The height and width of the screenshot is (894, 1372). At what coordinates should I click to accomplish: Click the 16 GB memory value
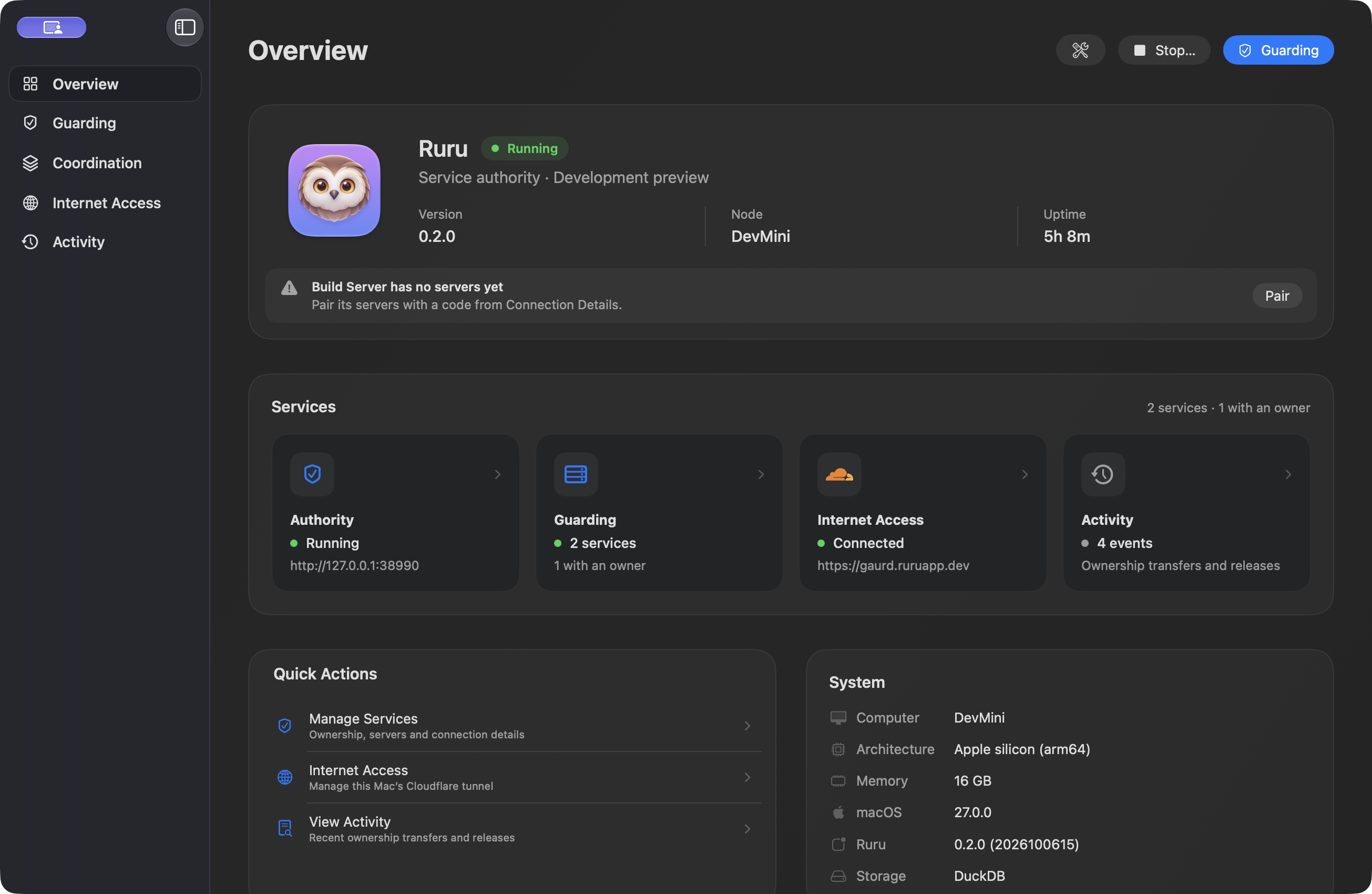click(x=972, y=781)
